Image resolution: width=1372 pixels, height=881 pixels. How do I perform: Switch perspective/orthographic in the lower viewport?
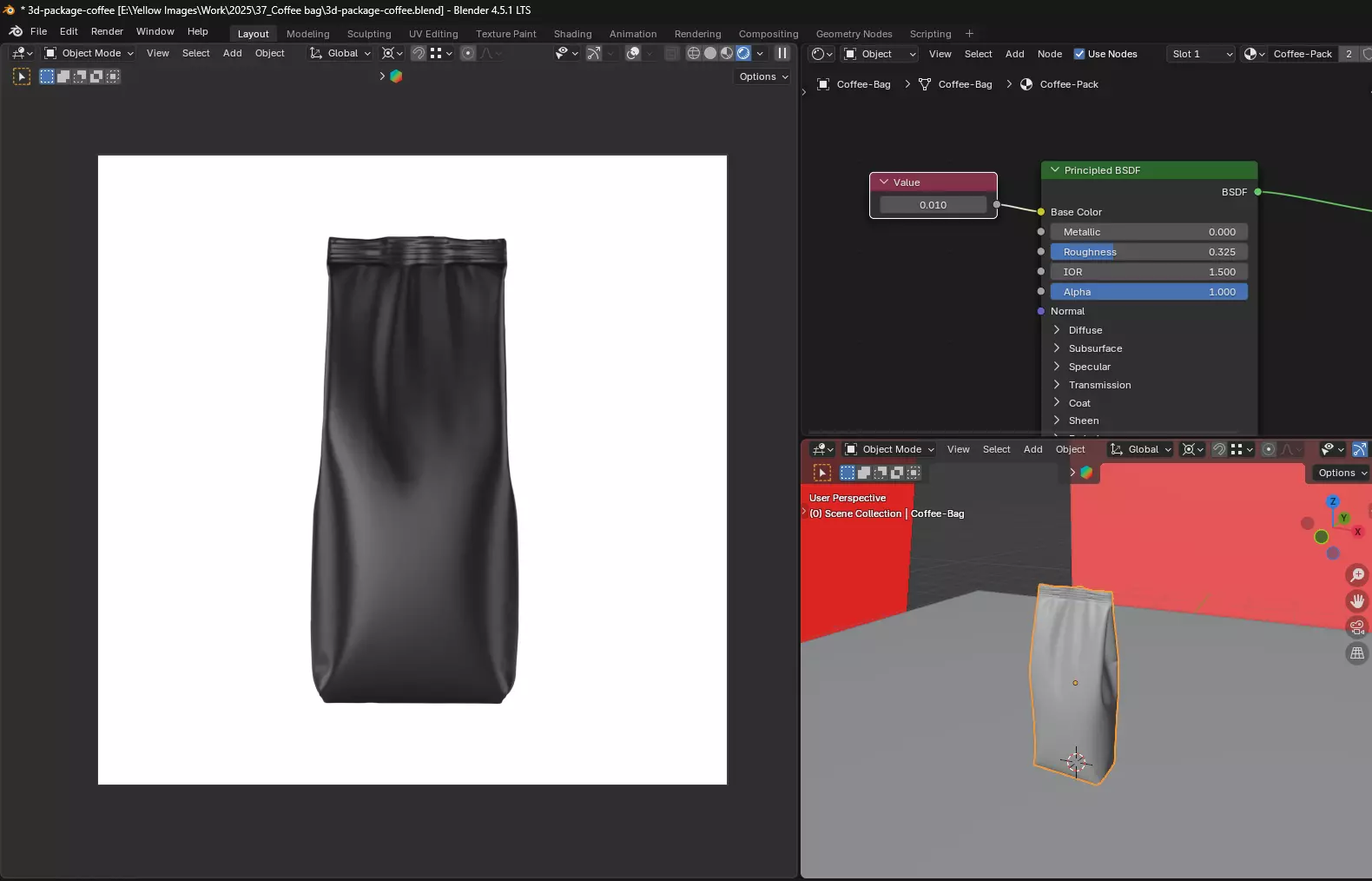(1357, 653)
